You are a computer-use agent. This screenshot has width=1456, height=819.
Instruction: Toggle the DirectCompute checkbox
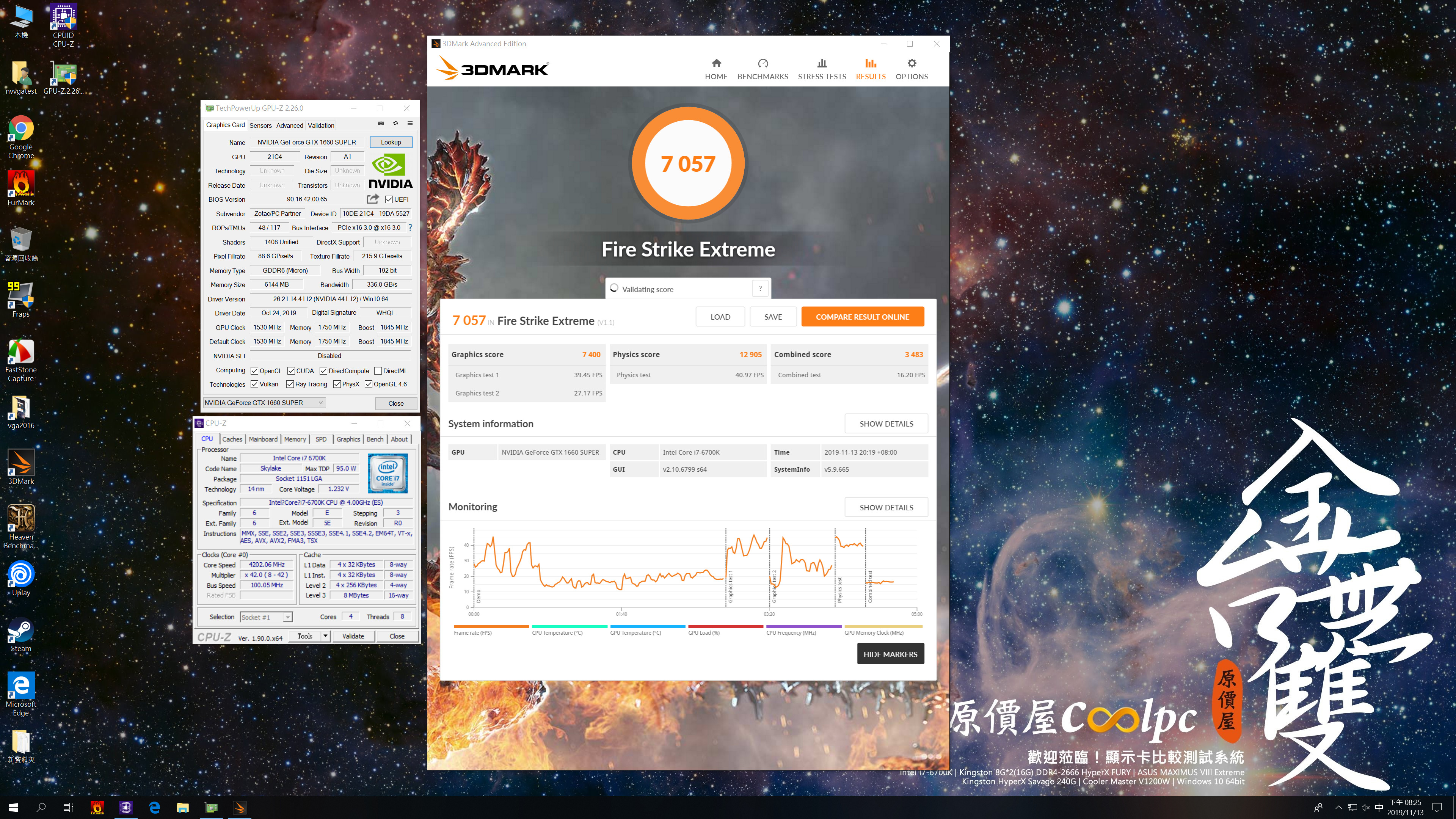323,371
